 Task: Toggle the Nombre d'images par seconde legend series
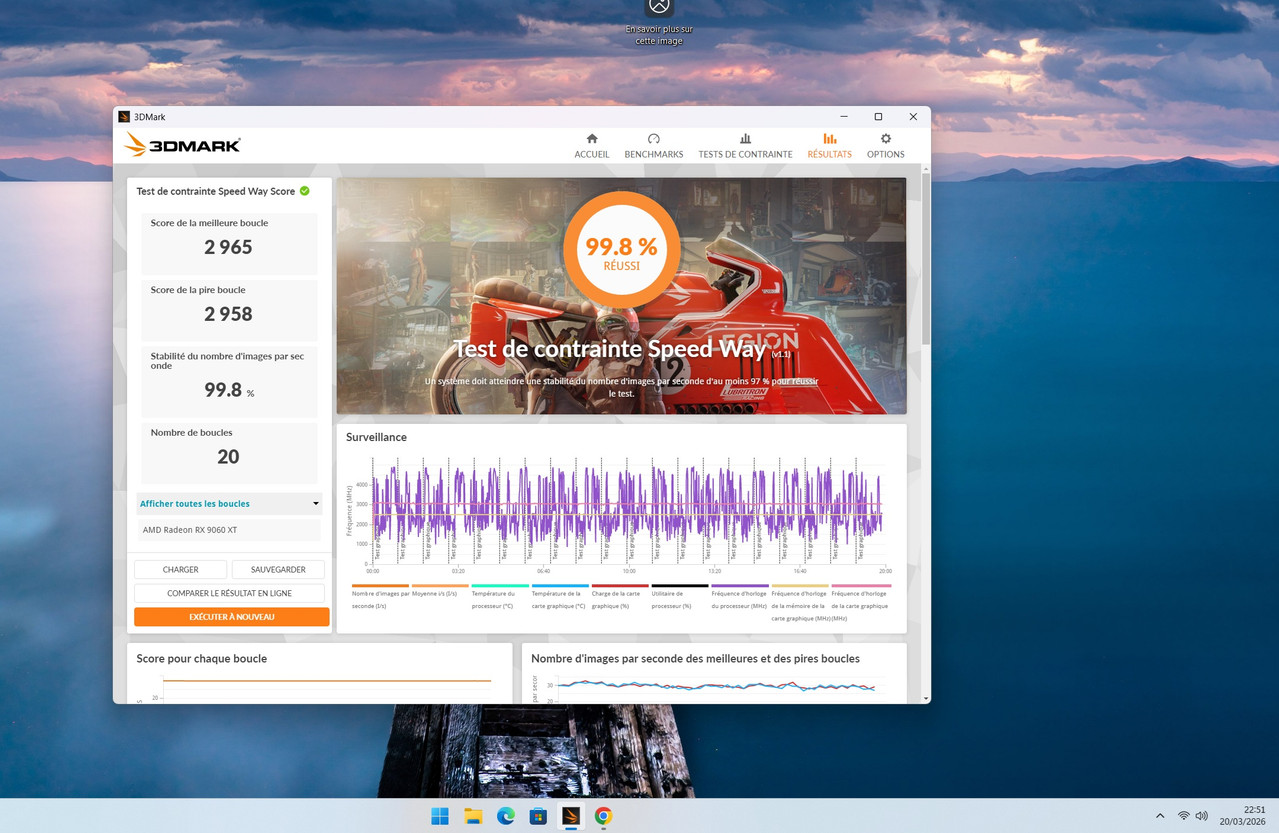pyautogui.click(x=381, y=598)
